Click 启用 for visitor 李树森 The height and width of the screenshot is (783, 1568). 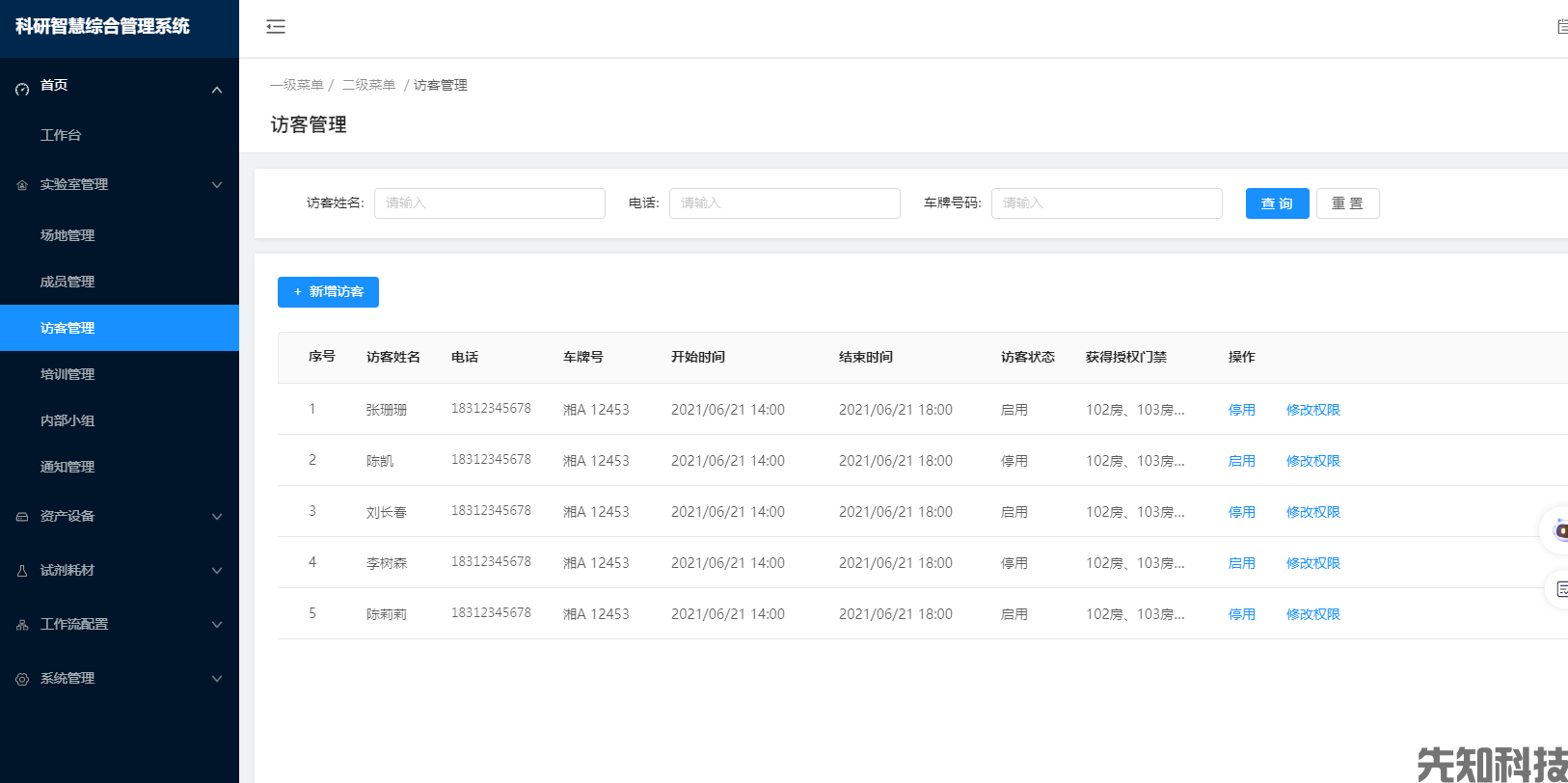pos(1241,563)
